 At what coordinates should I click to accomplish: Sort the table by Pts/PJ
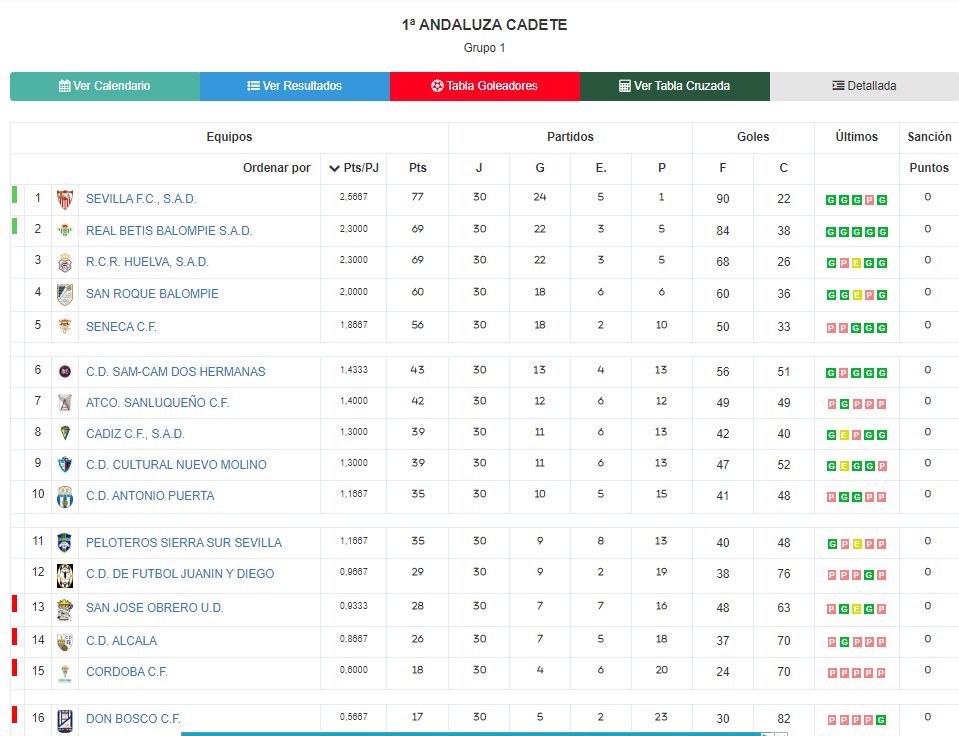coord(354,168)
